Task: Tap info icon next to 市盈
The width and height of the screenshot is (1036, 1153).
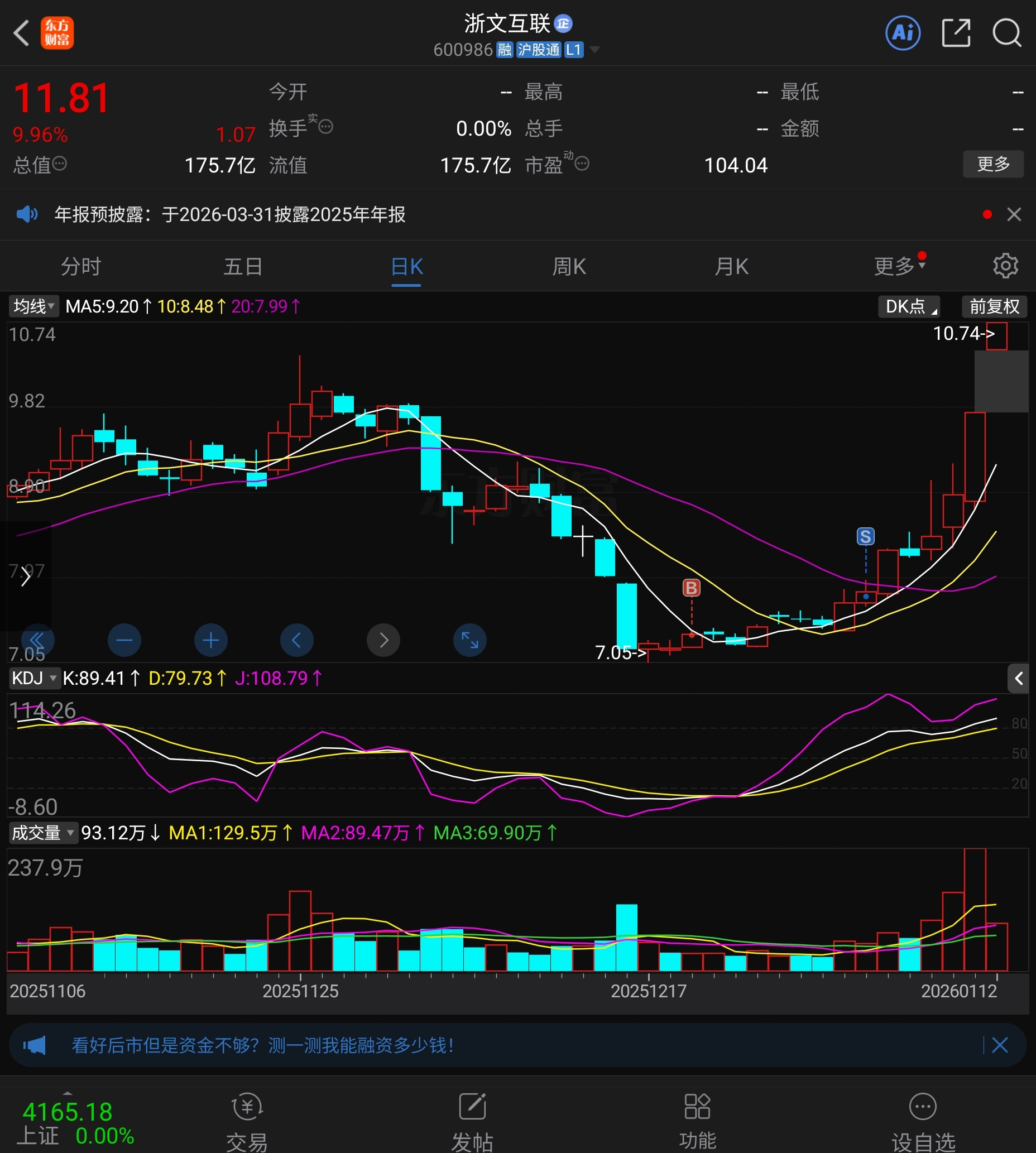Action: click(x=581, y=164)
